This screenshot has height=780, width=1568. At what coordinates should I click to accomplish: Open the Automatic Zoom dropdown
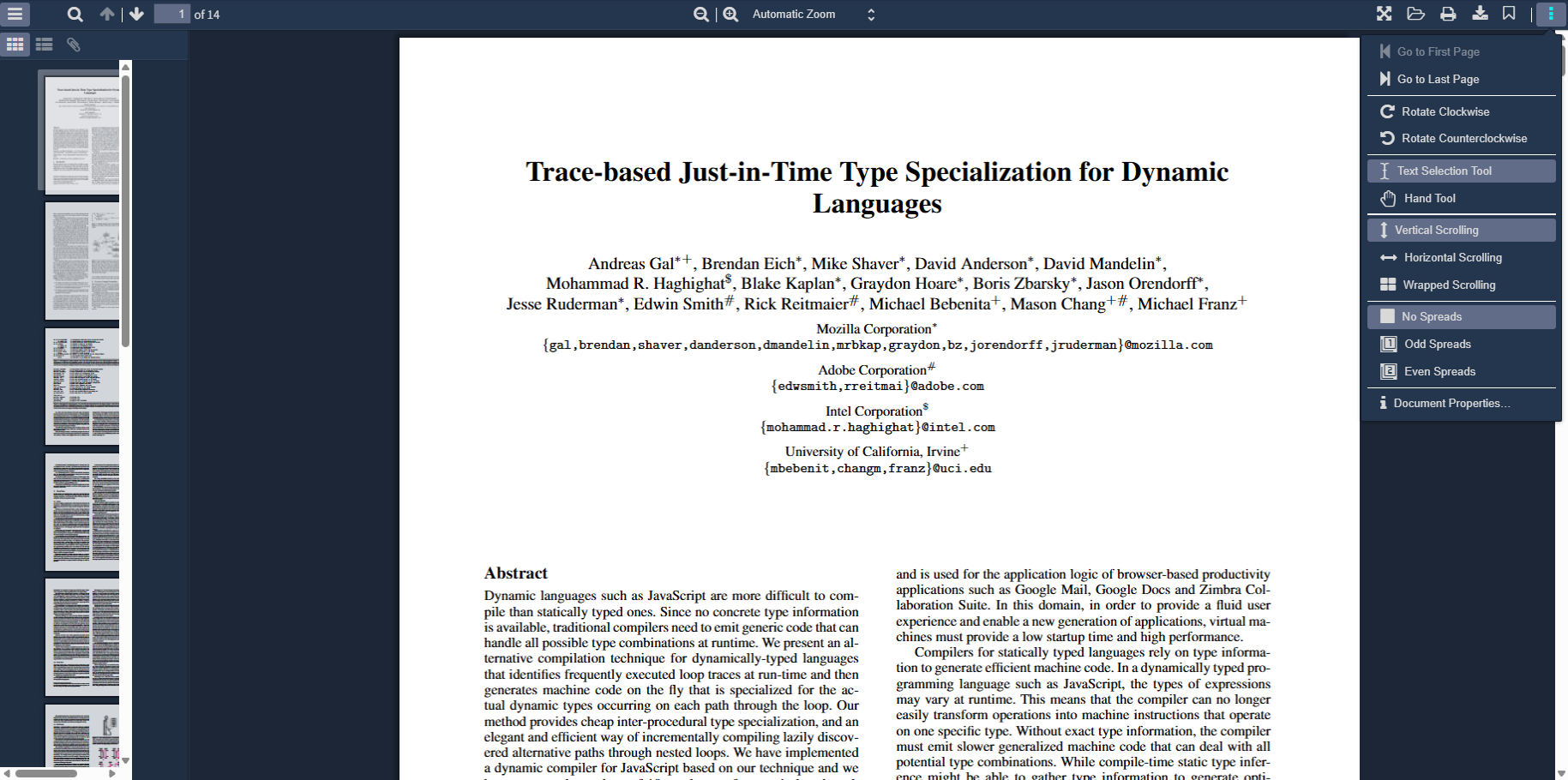pos(814,15)
